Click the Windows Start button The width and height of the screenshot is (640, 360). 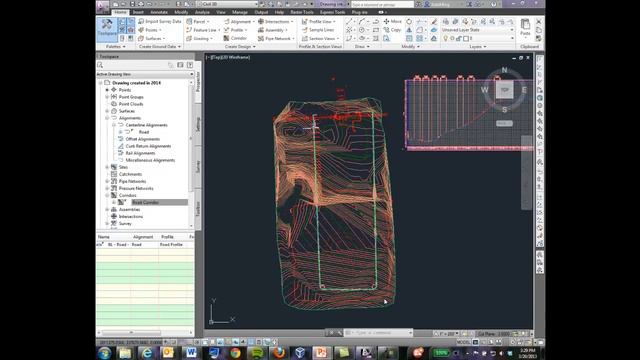(x=104, y=353)
